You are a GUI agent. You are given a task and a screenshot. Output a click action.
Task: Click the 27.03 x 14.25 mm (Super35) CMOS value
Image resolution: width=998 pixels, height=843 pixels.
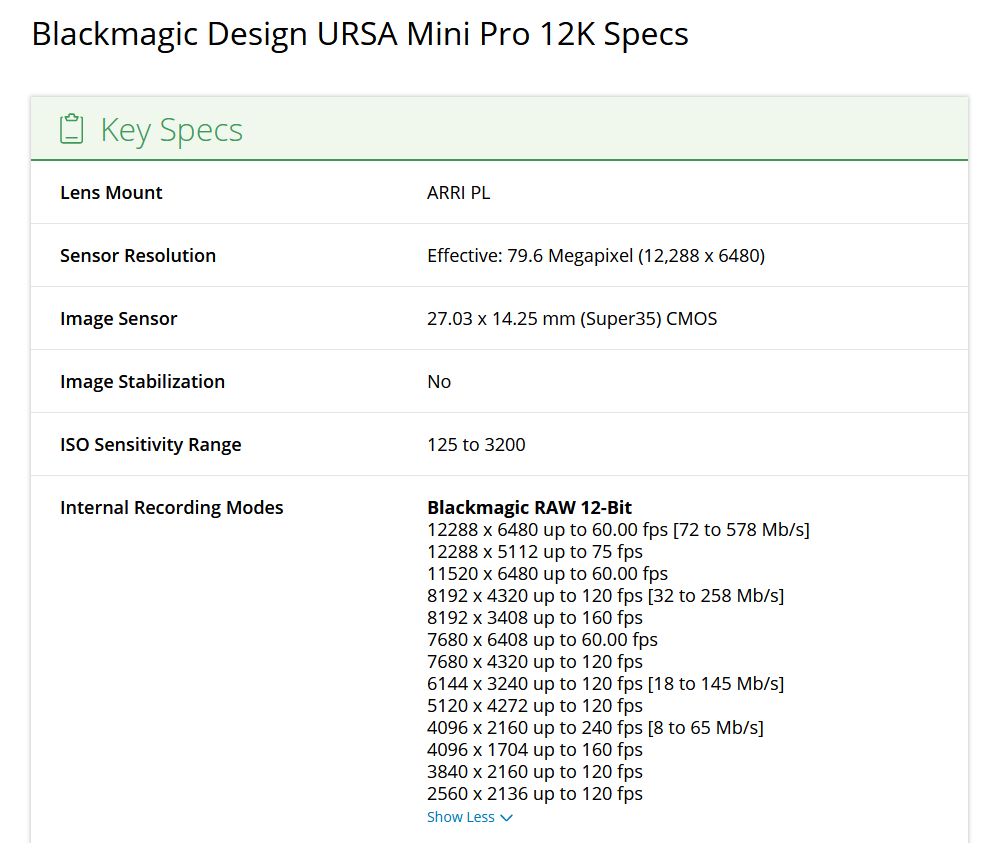(572, 318)
